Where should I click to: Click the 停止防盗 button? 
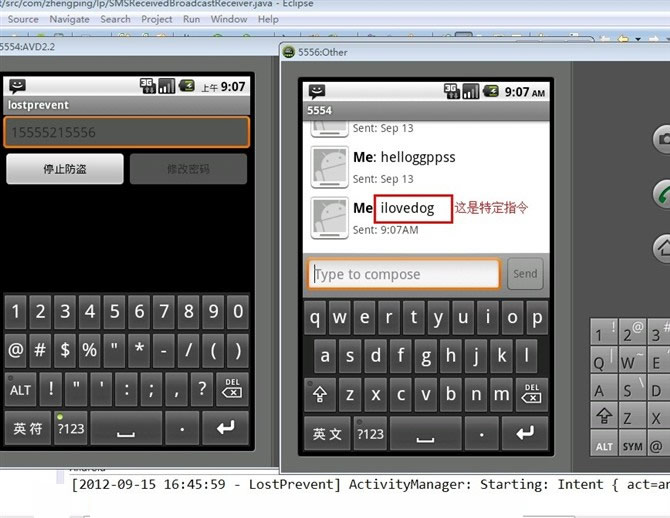(65, 169)
